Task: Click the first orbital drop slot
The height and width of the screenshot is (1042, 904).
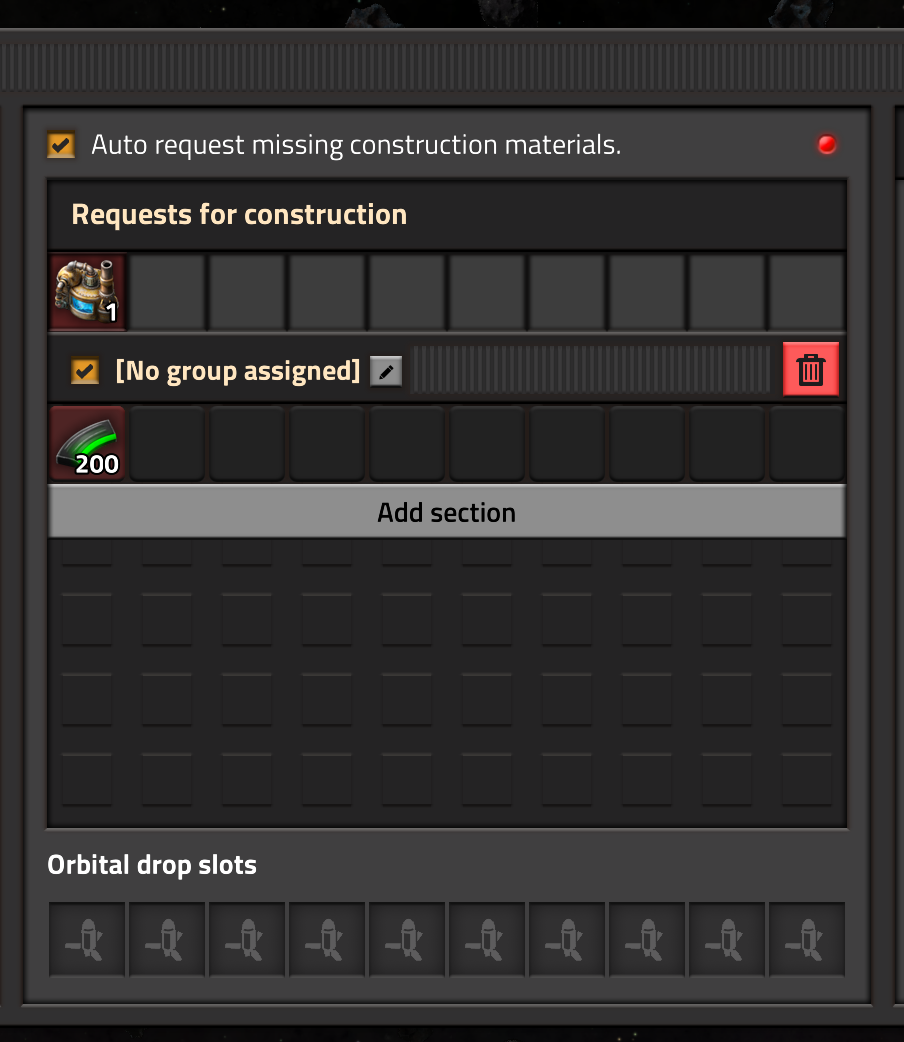Action: pos(88,939)
